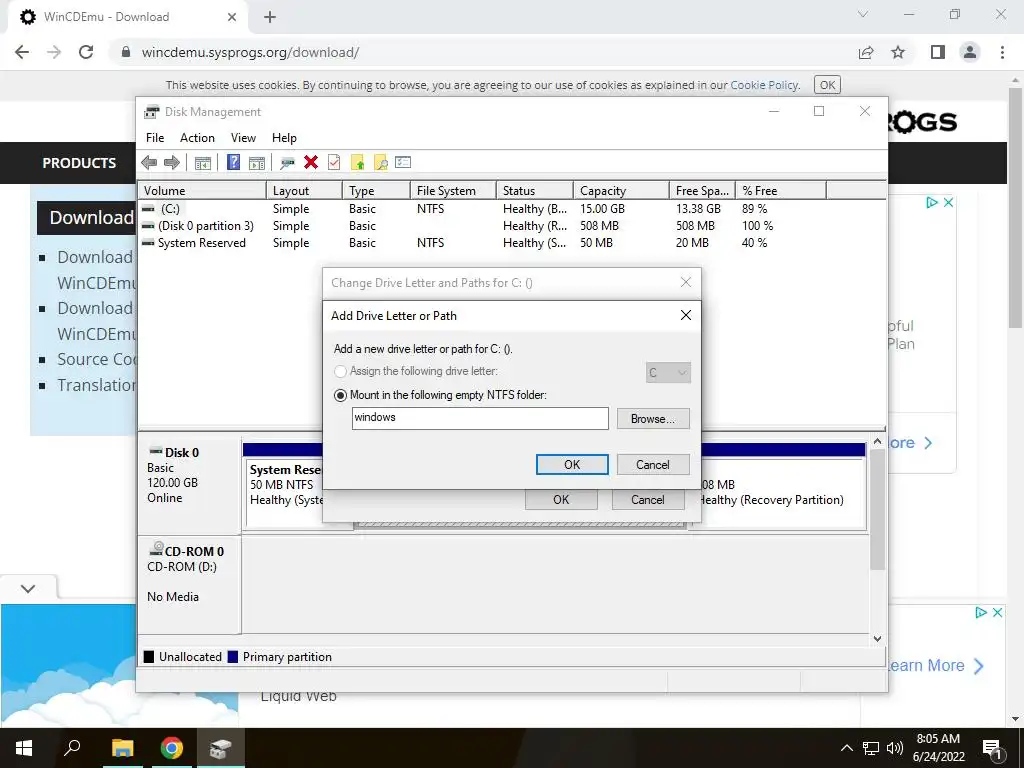Click the Forward arrow in Disk Management toolbar

[172, 163]
